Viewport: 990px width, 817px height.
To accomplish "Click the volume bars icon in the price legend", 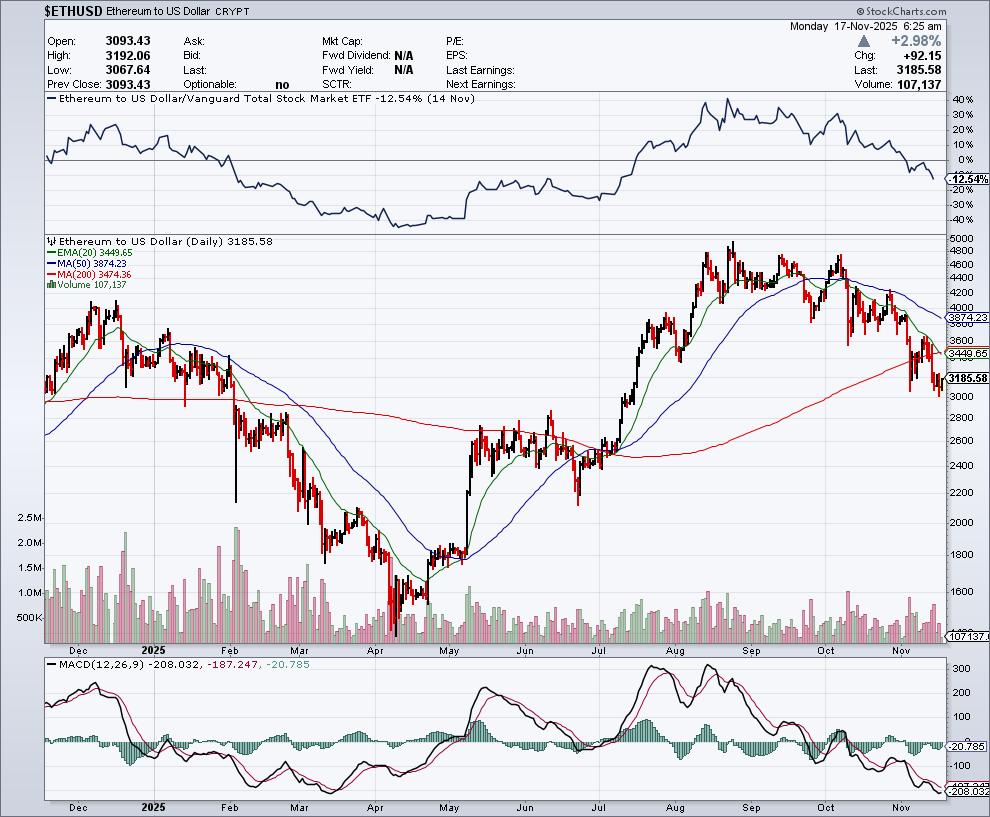I will point(51,285).
